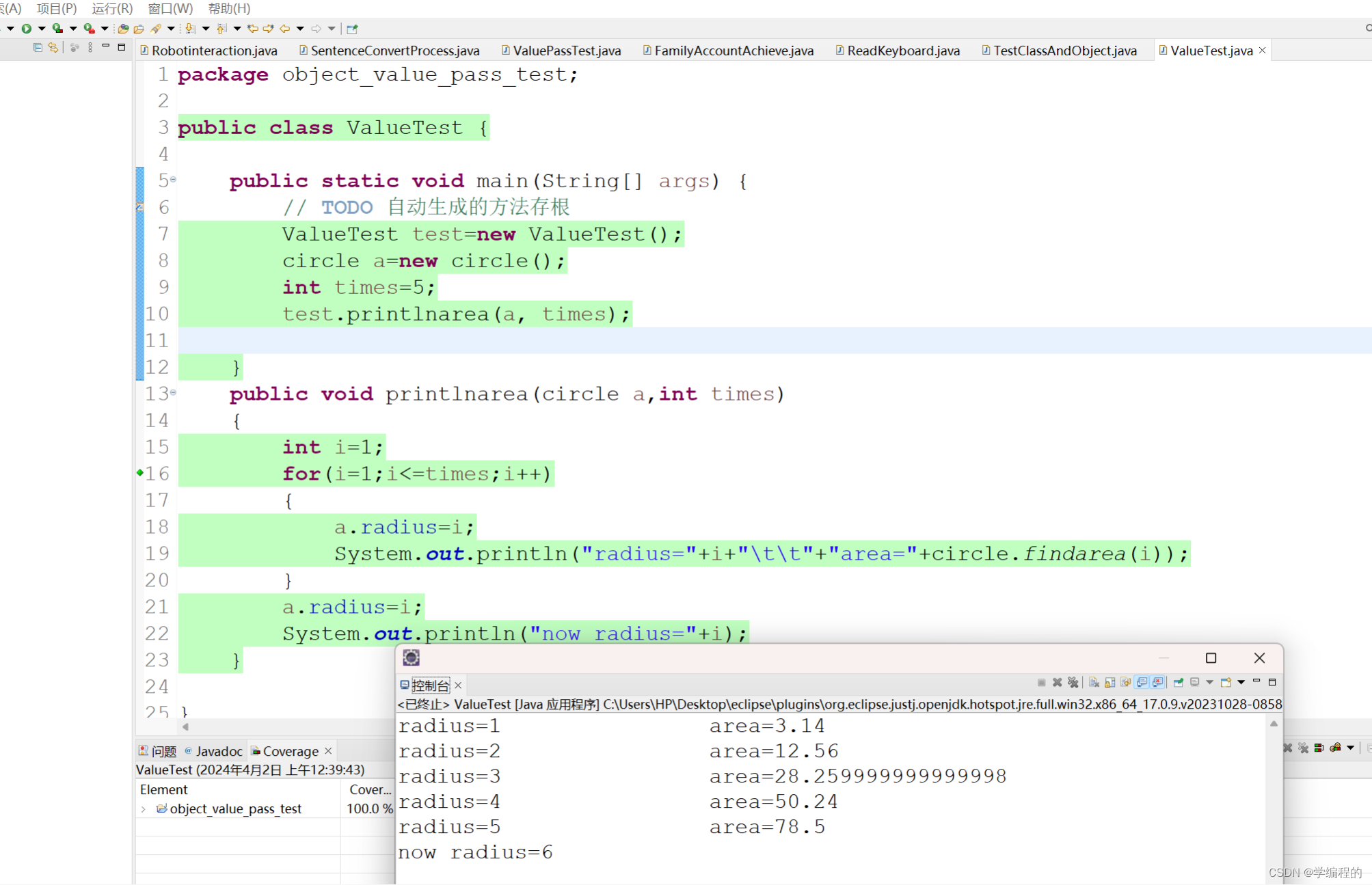Click the Next Edit Location arrow icon
1372x885 pixels.
[269, 29]
